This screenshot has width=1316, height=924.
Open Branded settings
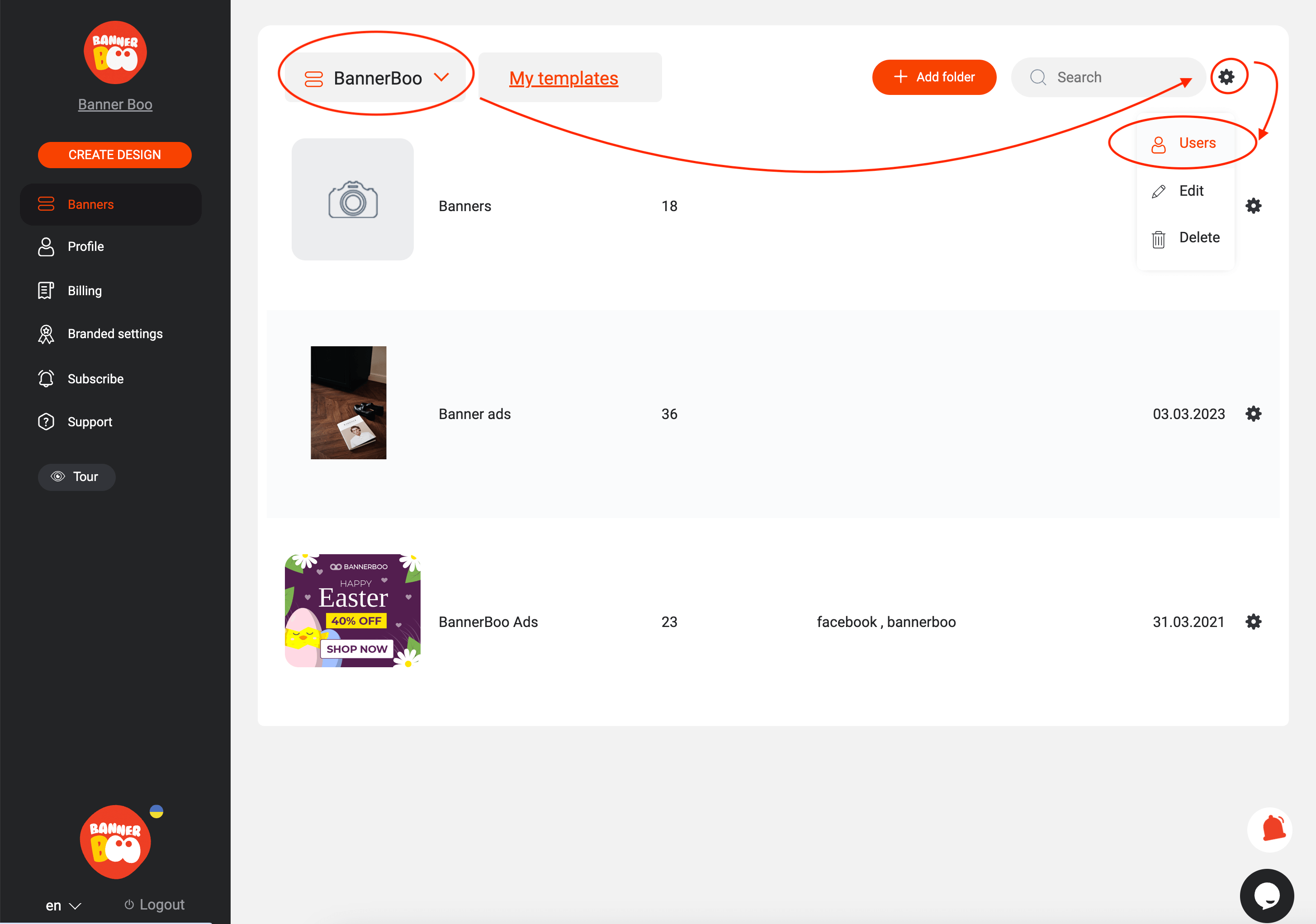tap(115, 334)
